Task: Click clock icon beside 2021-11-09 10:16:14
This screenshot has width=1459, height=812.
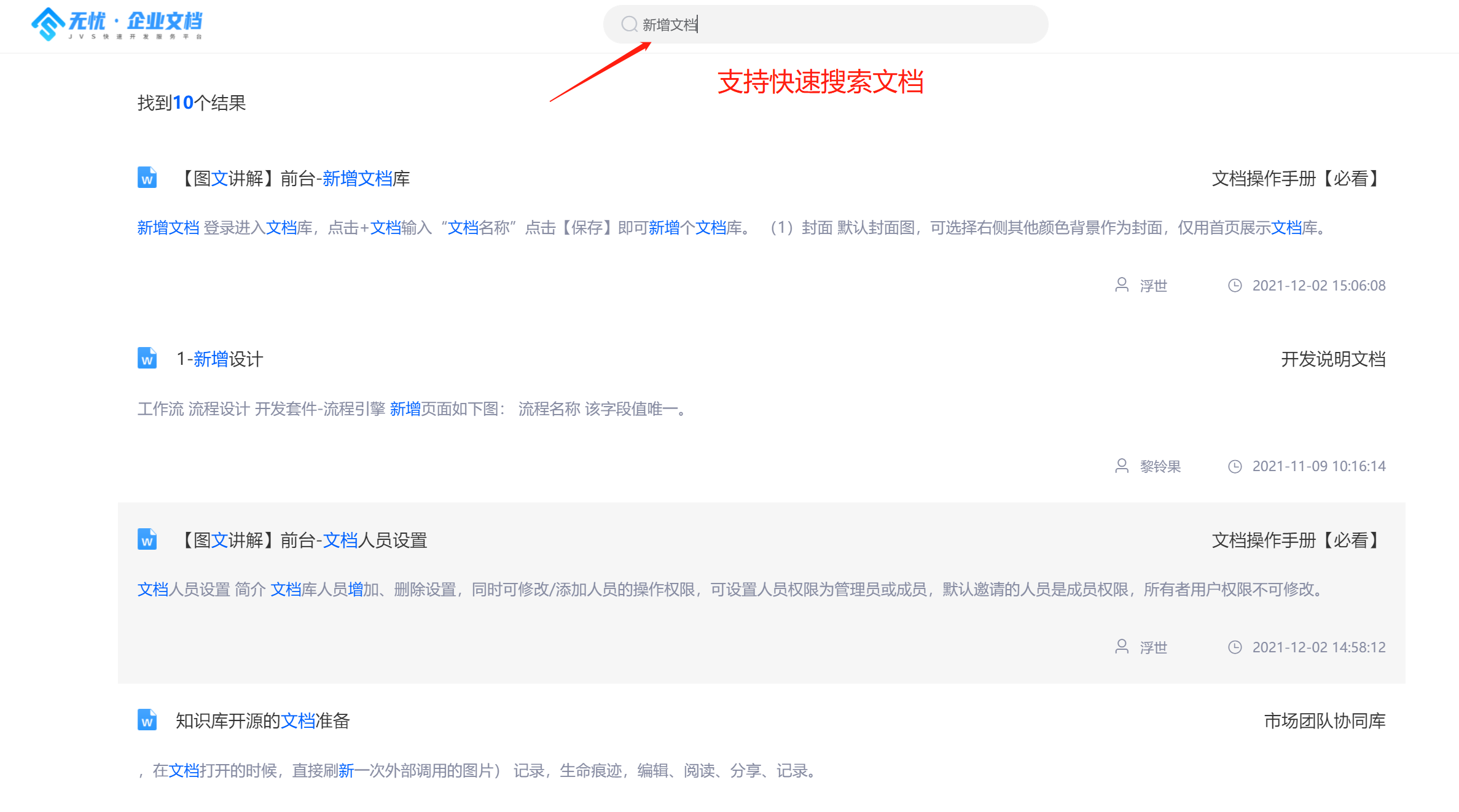Action: coord(1235,466)
